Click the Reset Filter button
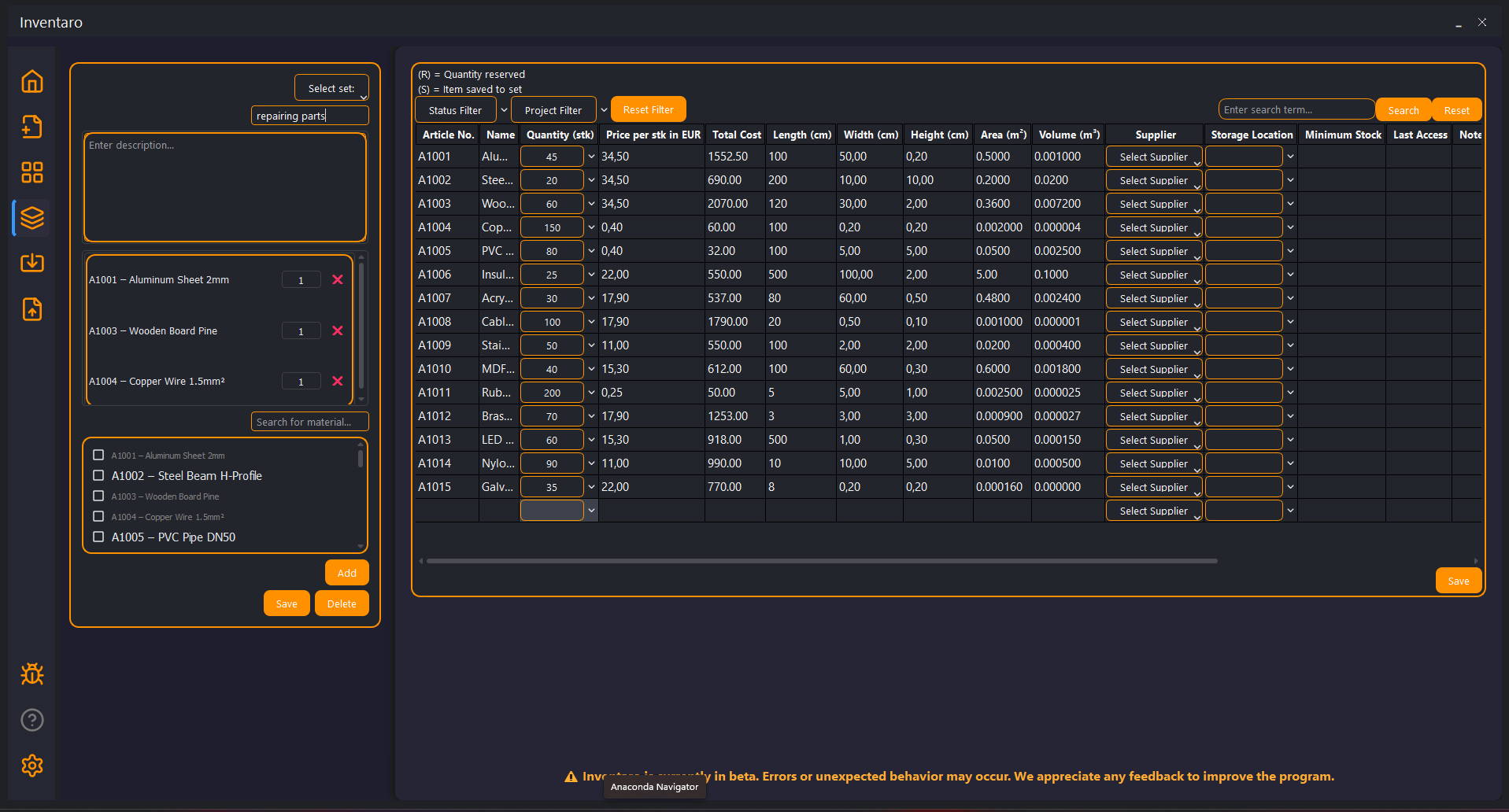This screenshot has width=1509, height=812. click(649, 109)
